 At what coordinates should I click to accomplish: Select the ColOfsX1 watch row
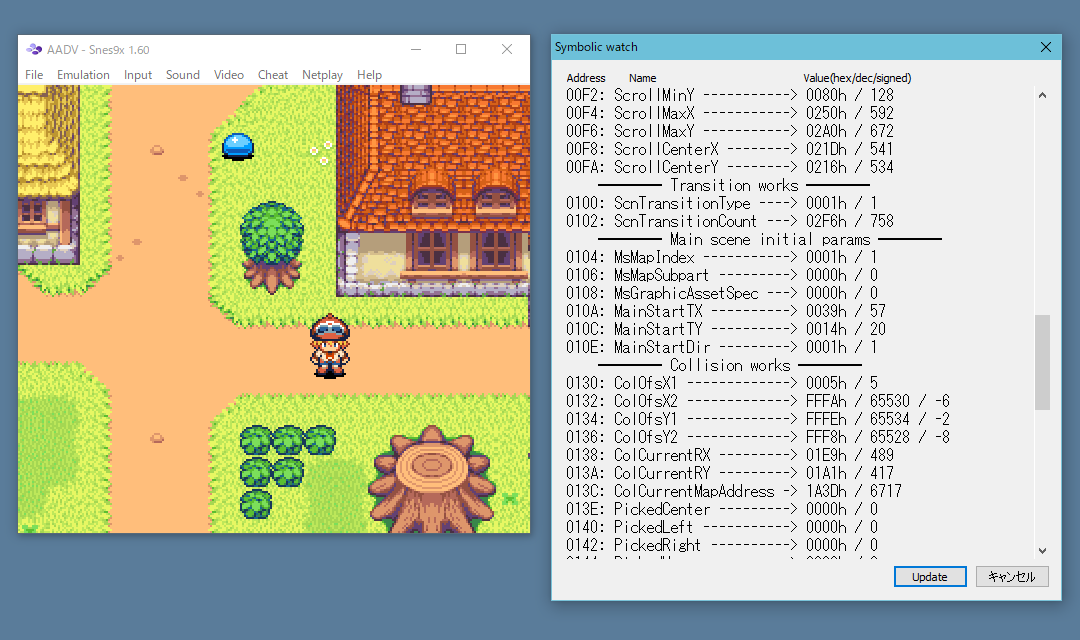pyautogui.click(x=722, y=383)
